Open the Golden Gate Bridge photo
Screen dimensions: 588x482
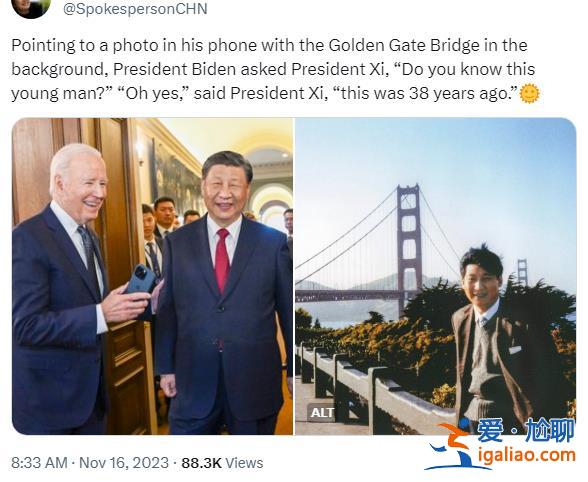[x=436, y=276]
